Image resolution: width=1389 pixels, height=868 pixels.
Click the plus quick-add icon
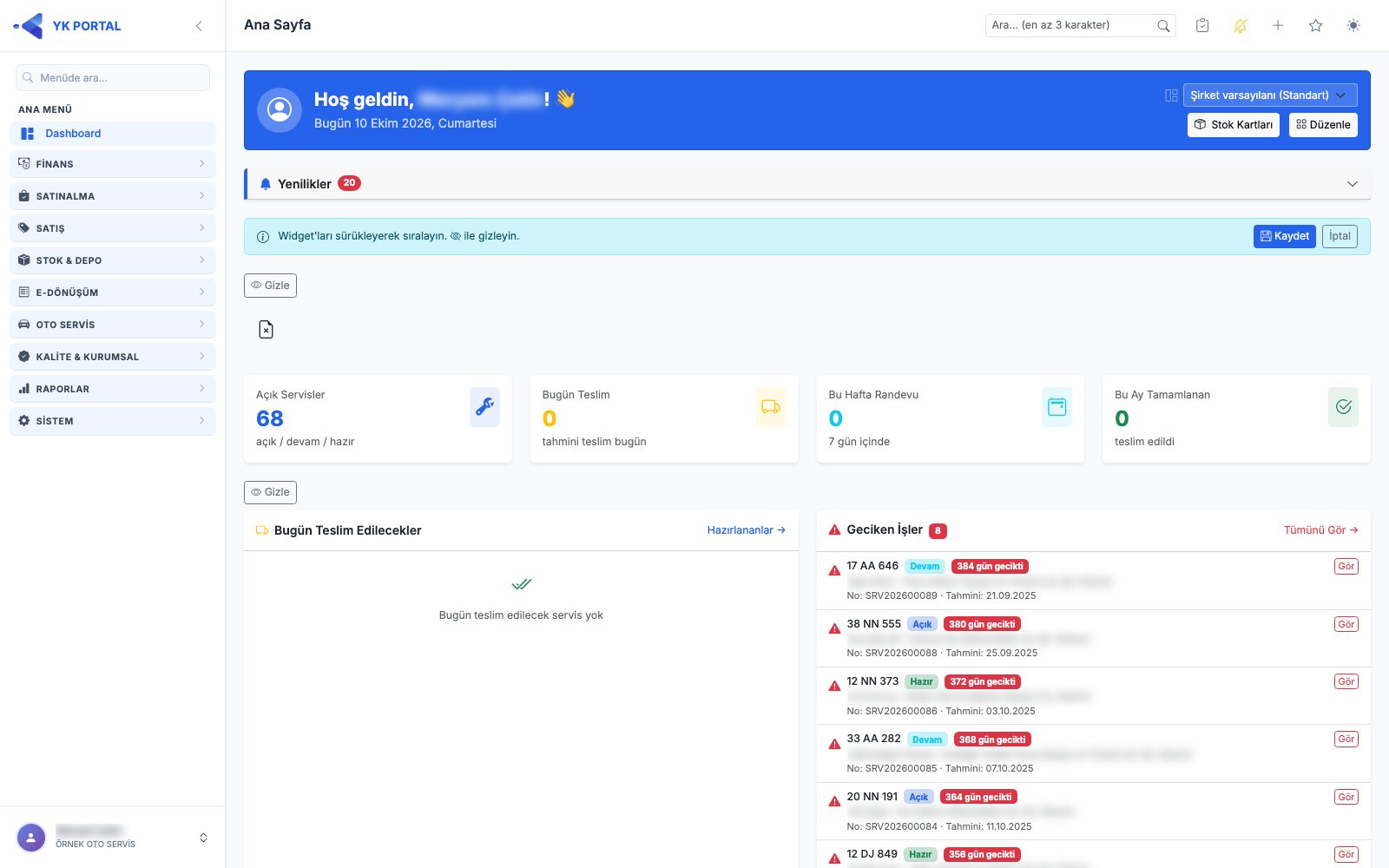[1278, 26]
